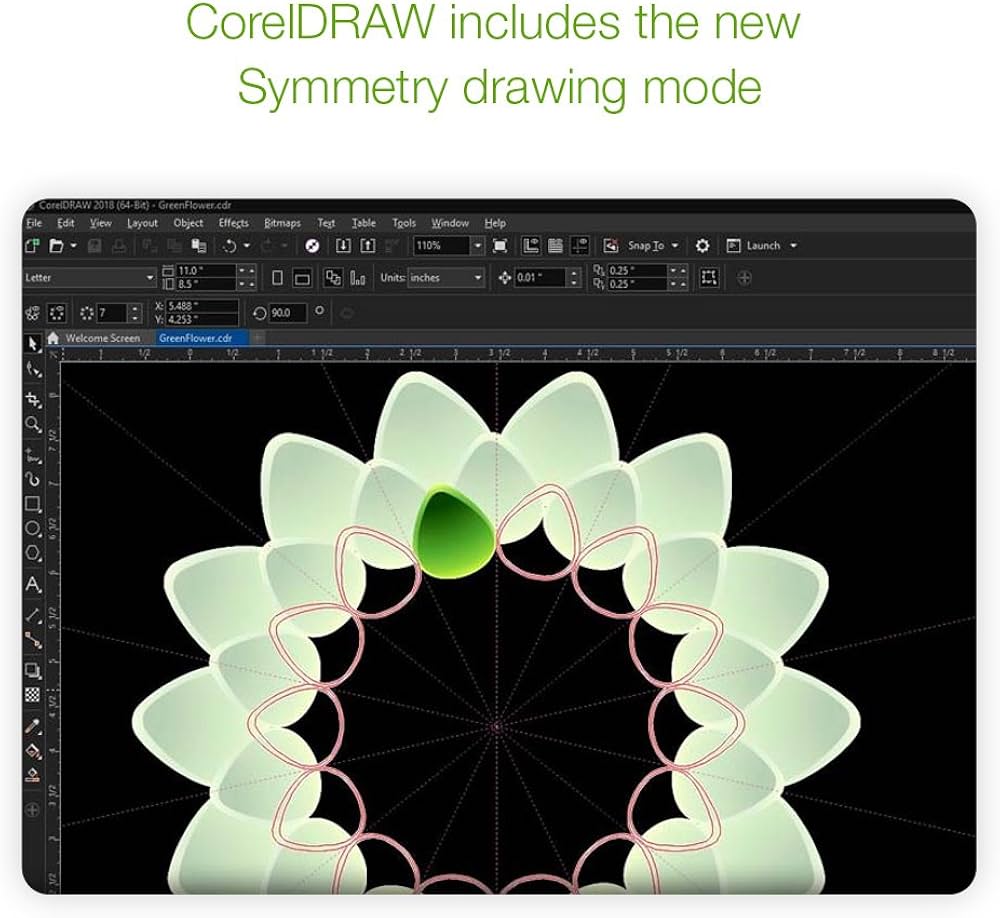Switch to the Welcome Screen tab
This screenshot has width=1000, height=918.
click(102, 338)
